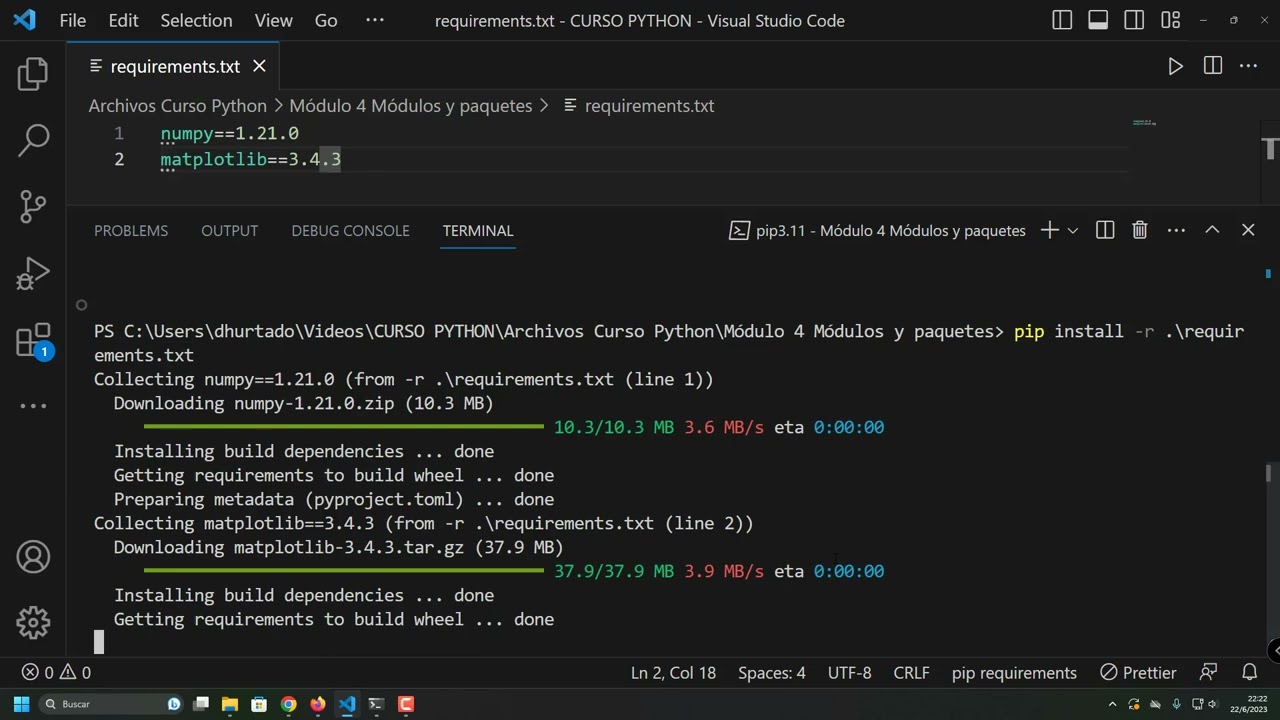Click the Windows search box Buscar
This screenshot has width=1280, height=720.
point(112,704)
